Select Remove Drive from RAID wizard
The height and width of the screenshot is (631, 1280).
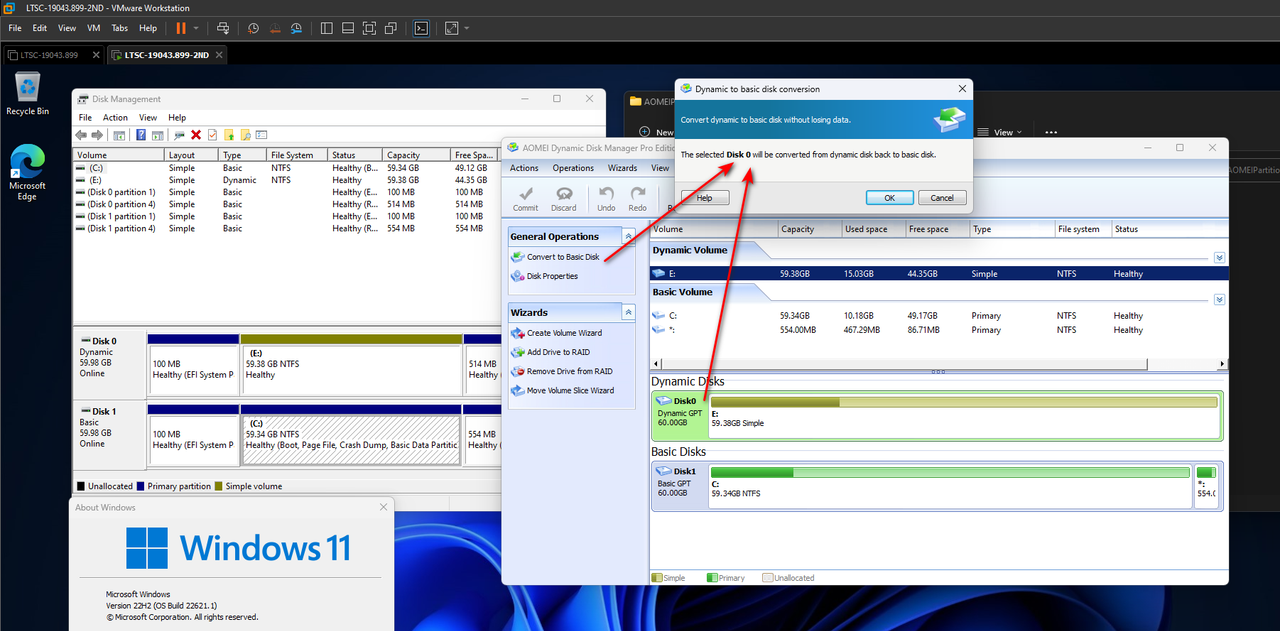pos(561,371)
